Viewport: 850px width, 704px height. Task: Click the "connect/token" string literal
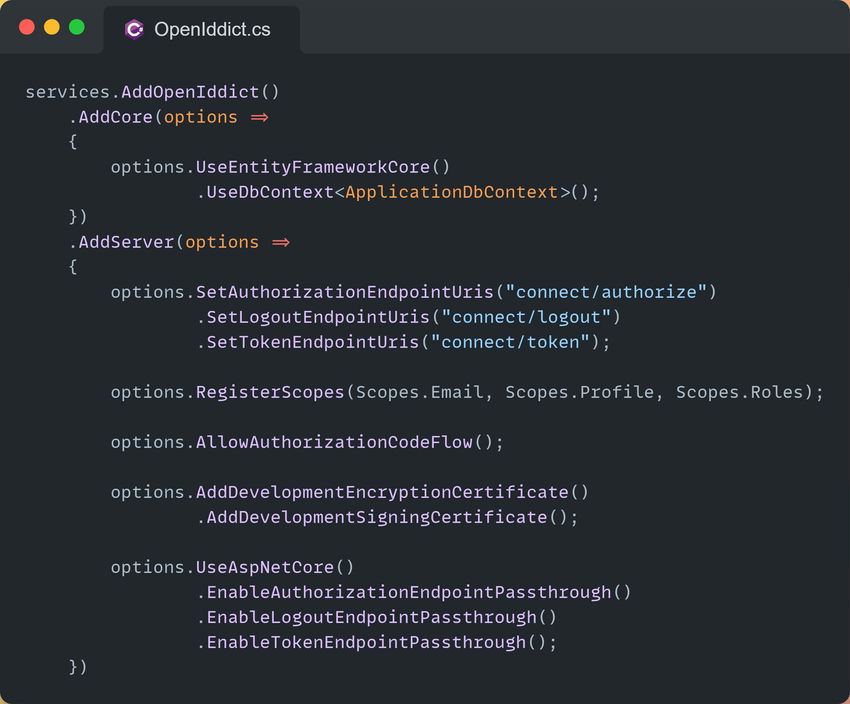(x=510, y=342)
